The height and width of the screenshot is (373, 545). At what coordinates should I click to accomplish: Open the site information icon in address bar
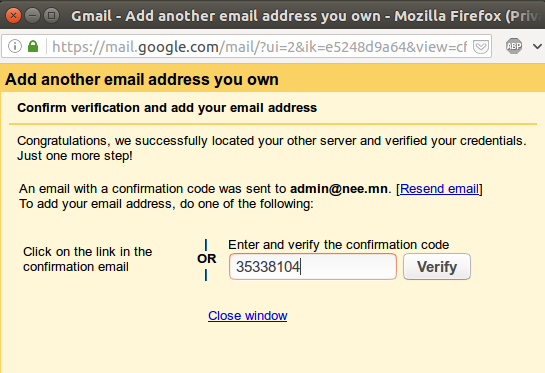(15, 46)
